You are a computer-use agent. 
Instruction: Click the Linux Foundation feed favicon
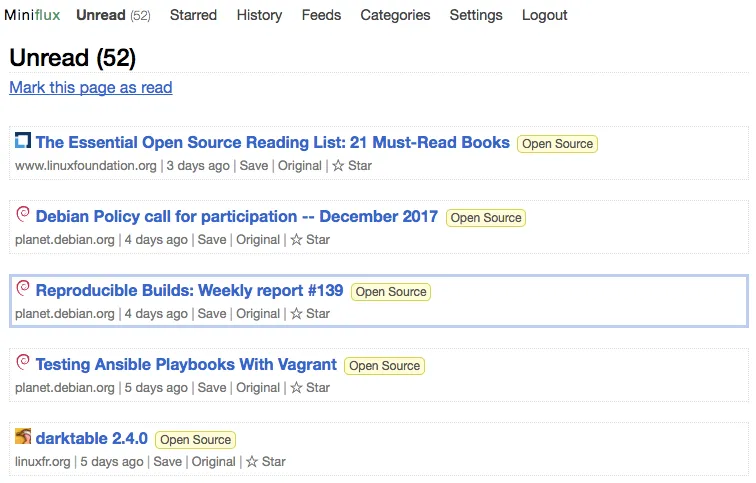coord(23,141)
